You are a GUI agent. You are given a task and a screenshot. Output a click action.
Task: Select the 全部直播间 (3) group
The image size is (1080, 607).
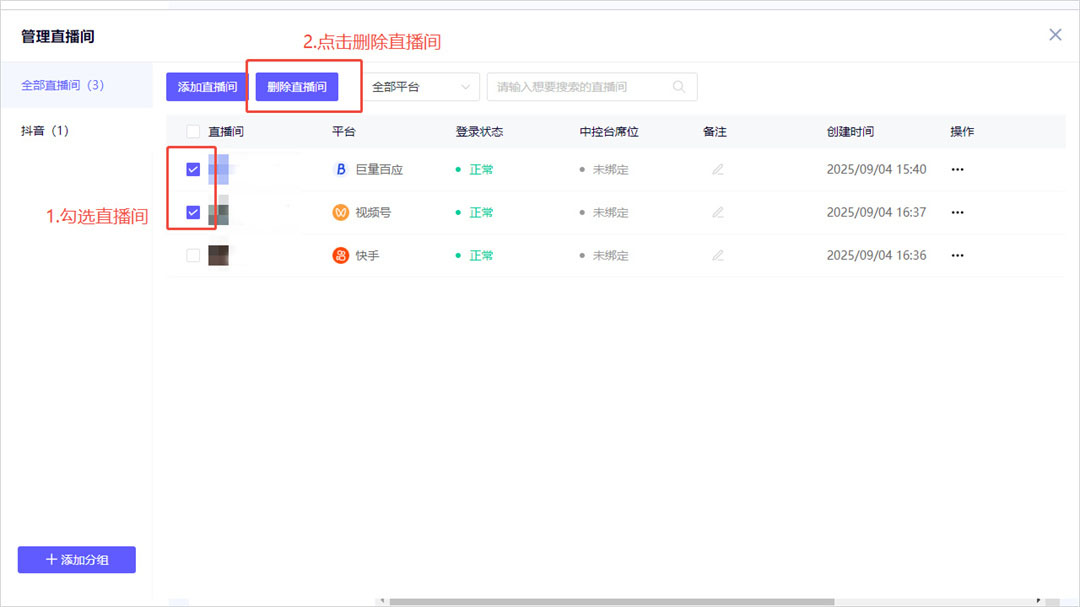(63, 86)
